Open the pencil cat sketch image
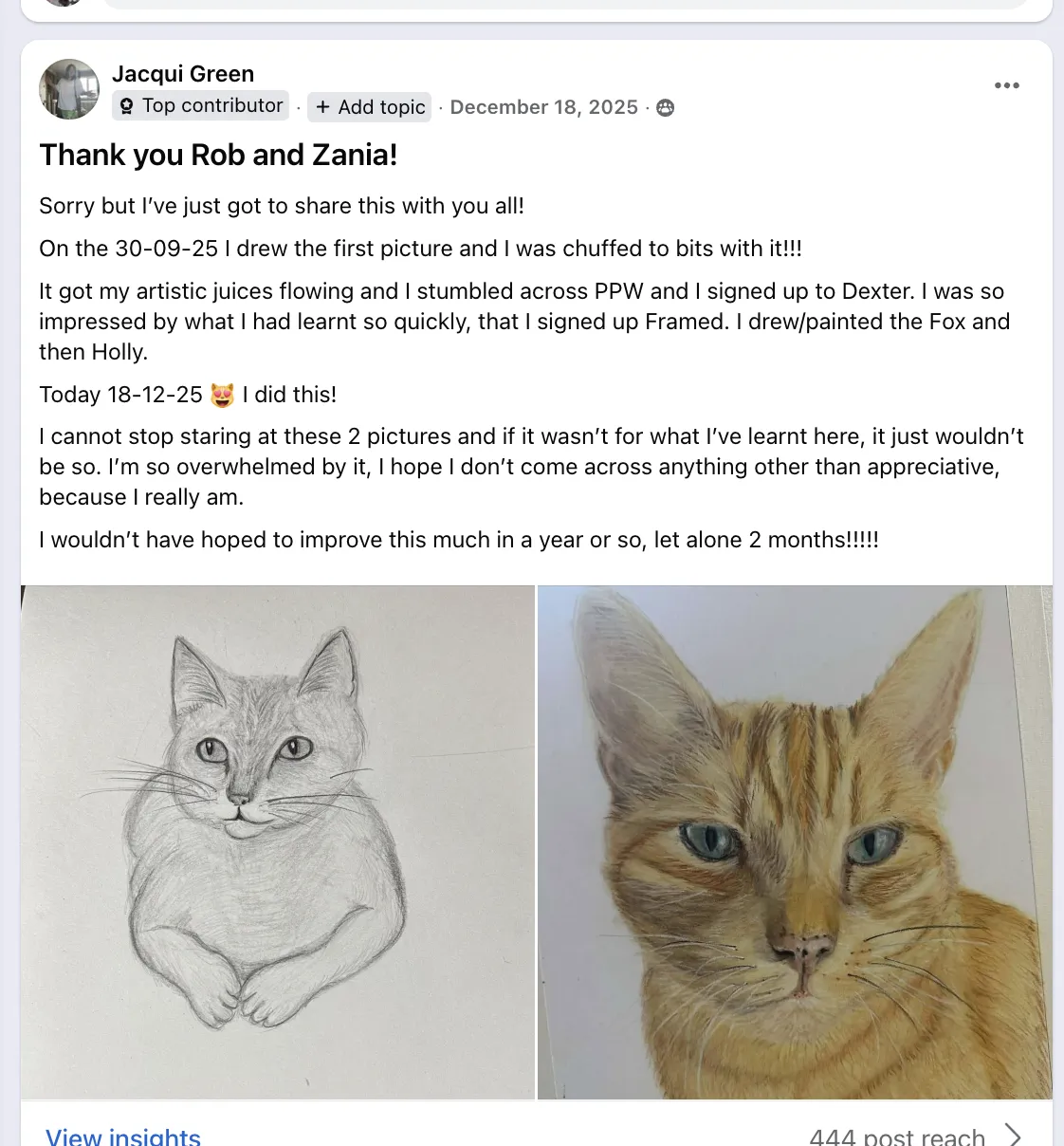1064x1146 pixels. [x=278, y=842]
